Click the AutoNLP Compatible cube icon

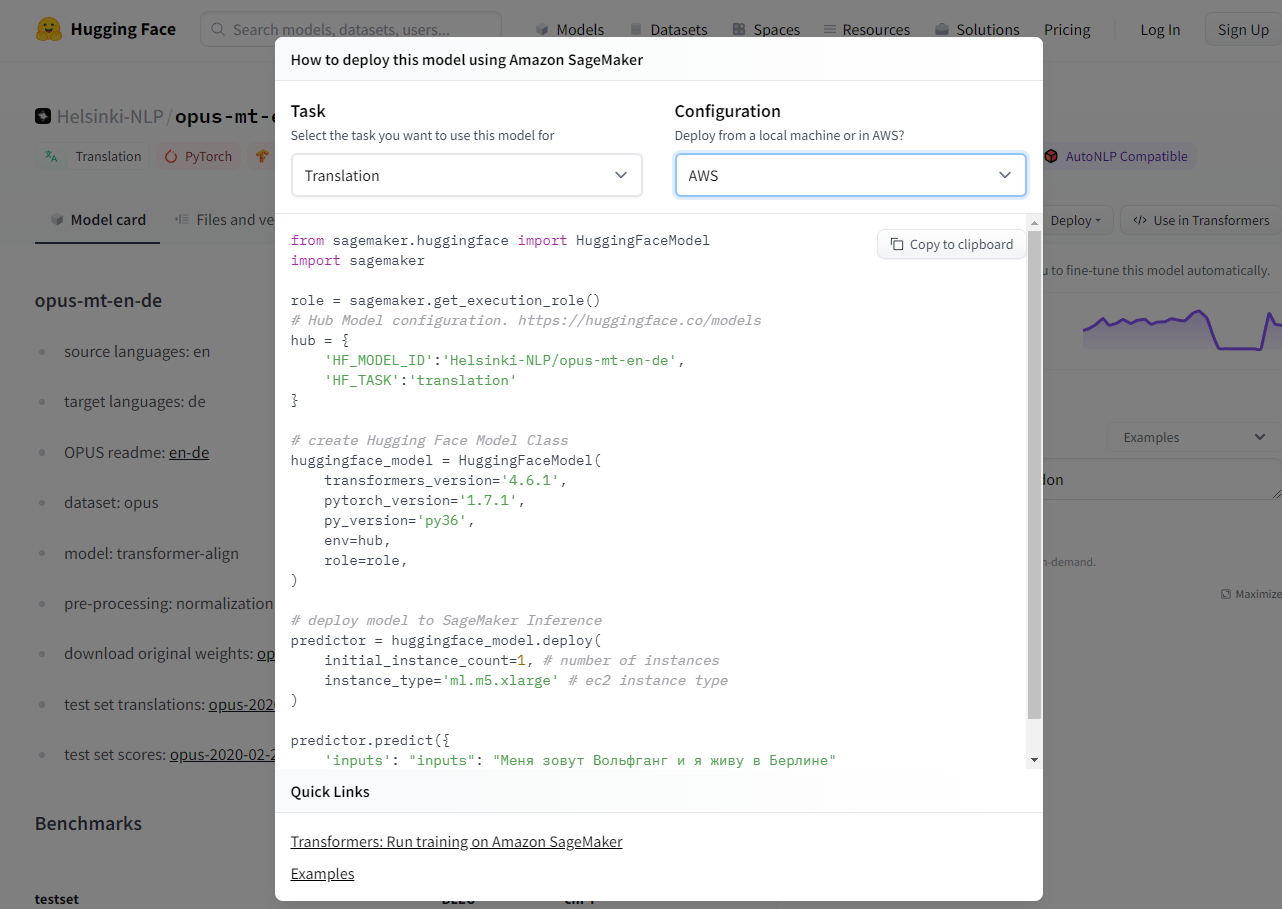1051,156
